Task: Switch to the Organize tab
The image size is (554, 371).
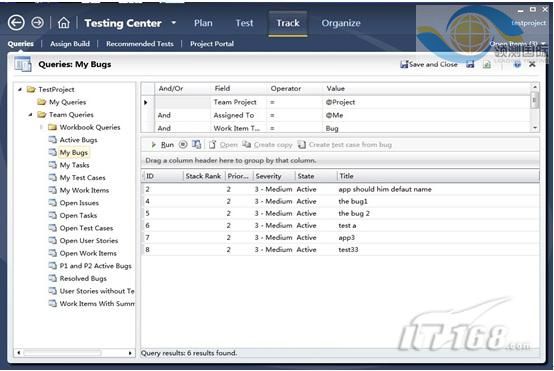Action: pos(341,23)
